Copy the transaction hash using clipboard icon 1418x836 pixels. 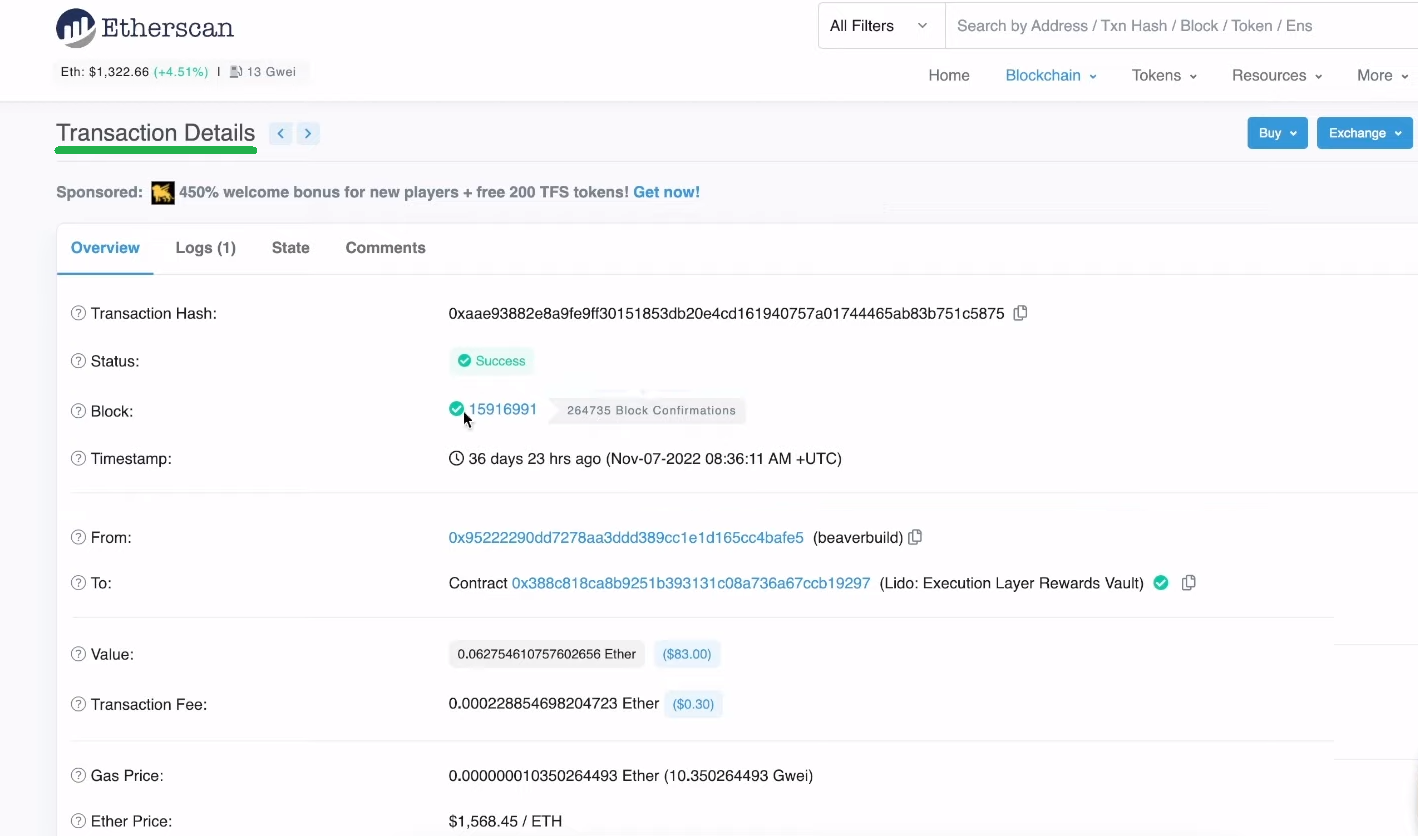point(1020,313)
